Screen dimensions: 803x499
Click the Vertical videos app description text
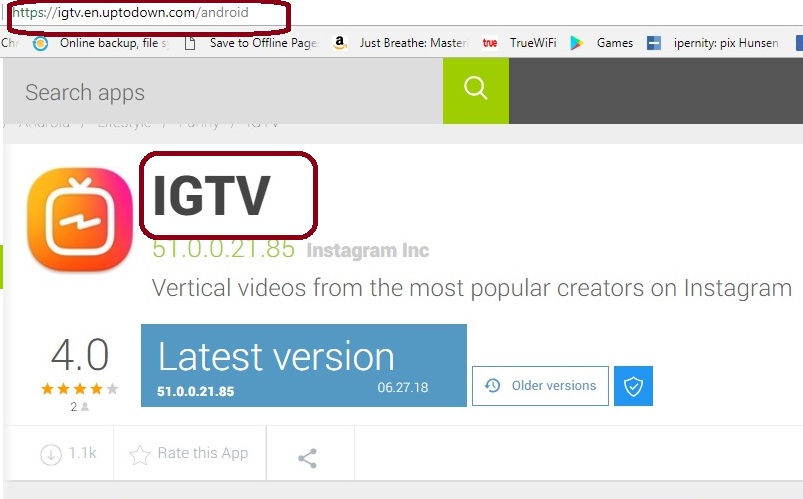pos(472,288)
